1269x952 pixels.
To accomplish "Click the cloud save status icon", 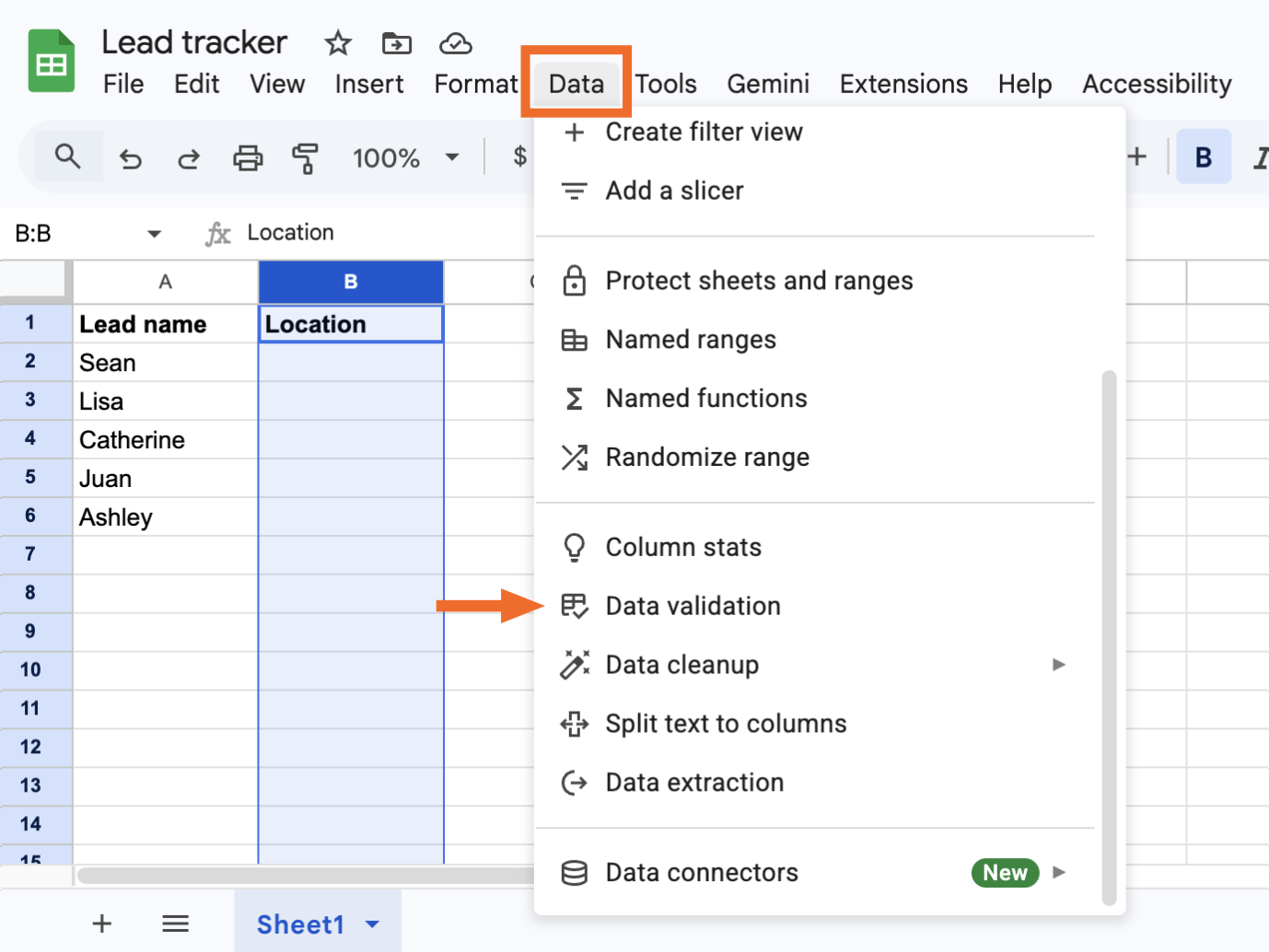I will (x=455, y=42).
